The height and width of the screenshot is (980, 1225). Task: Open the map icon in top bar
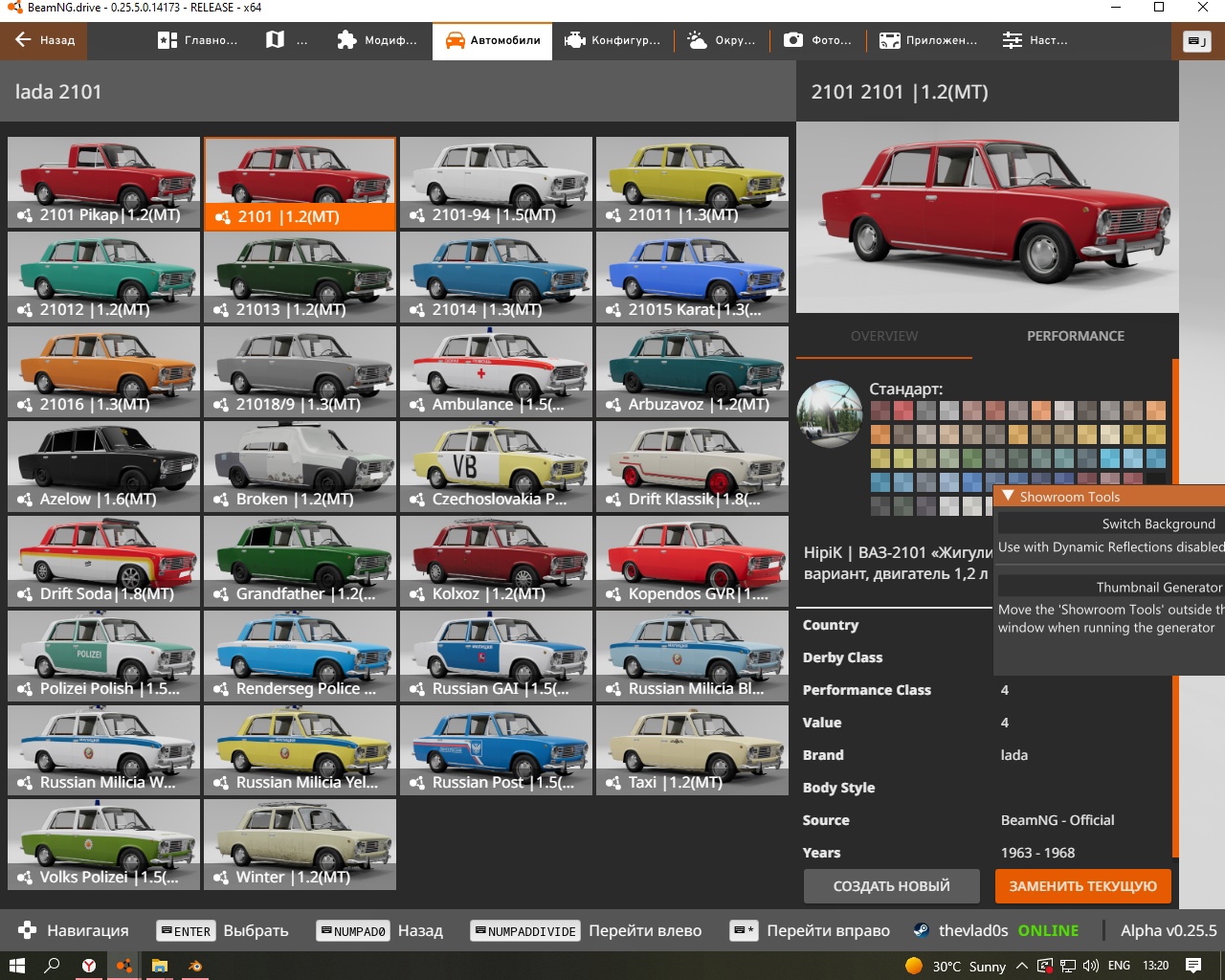click(x=278, y=40)
